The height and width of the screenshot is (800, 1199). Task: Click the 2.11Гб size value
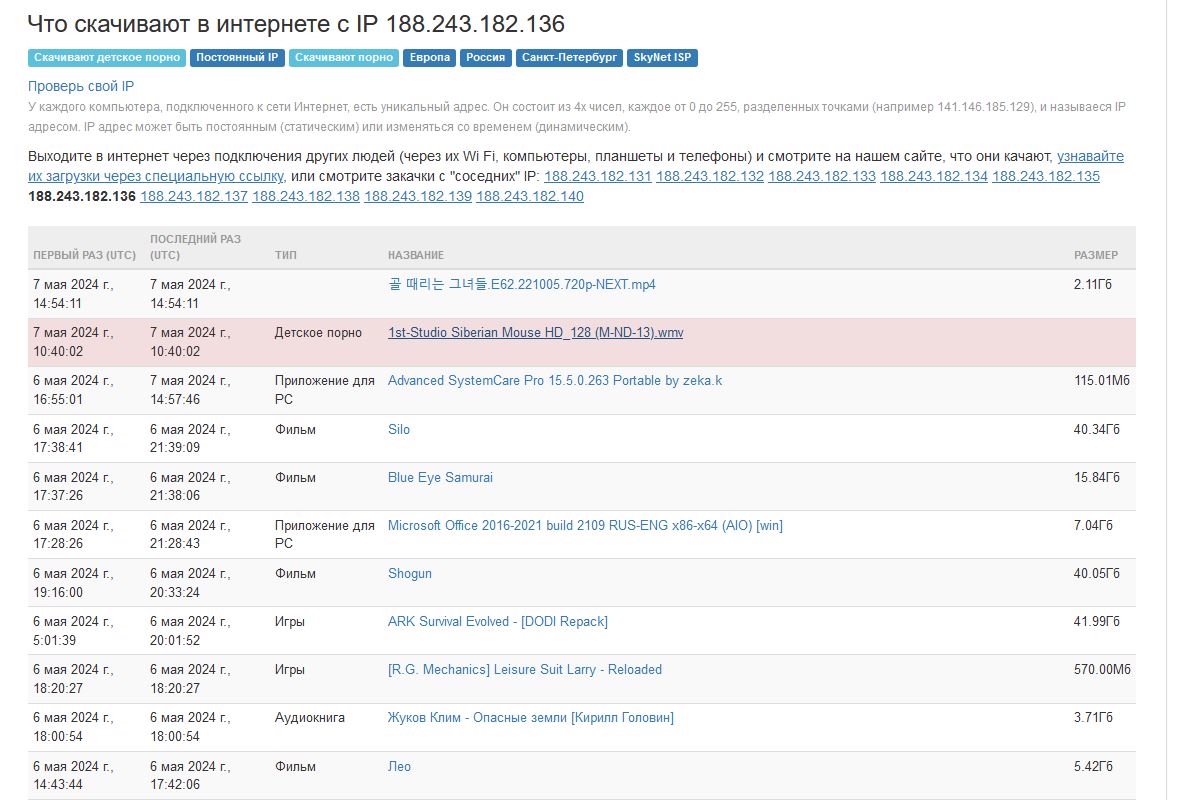1093,285
